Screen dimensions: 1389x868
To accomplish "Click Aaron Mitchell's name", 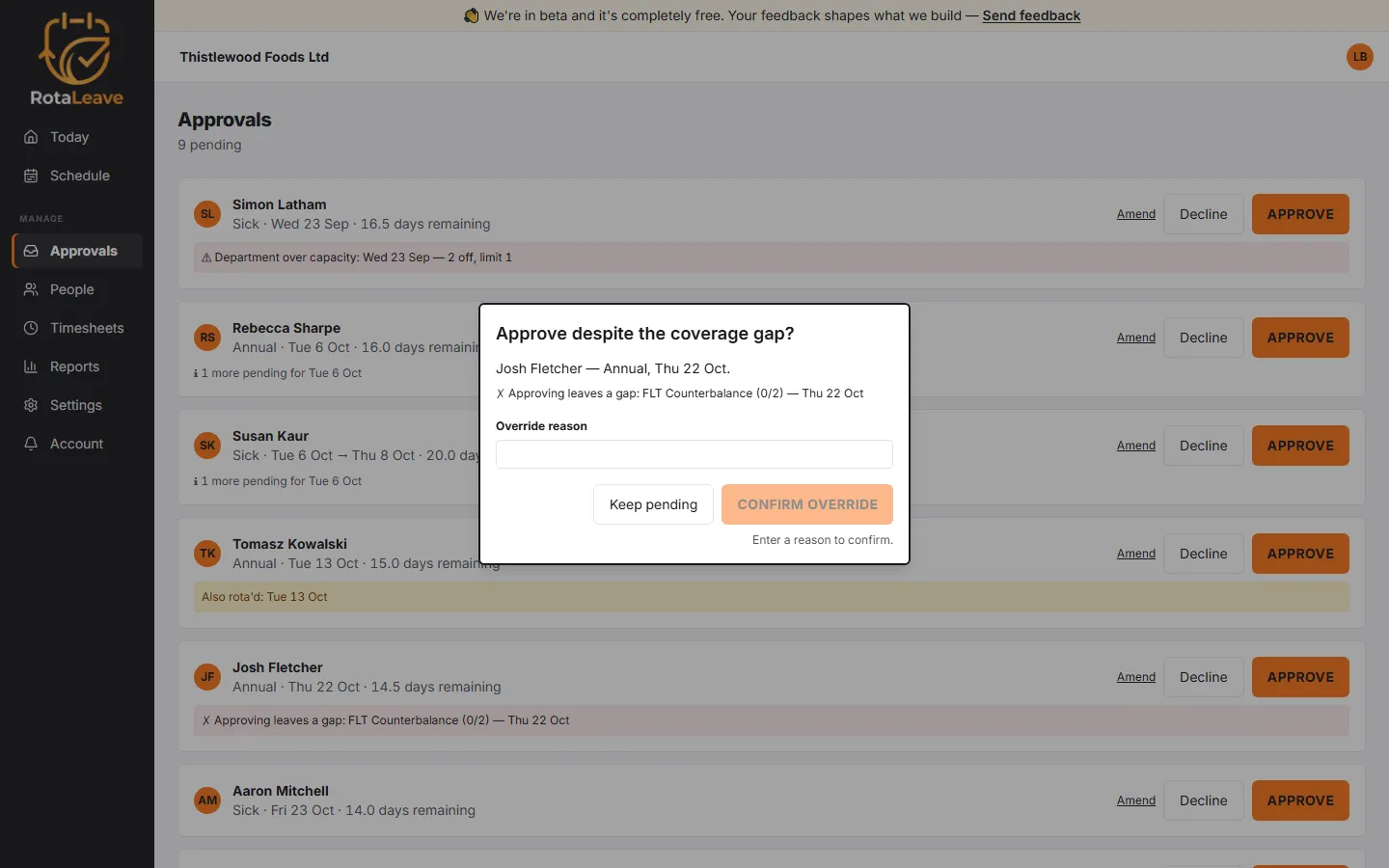I will click(x=281, y=791).
